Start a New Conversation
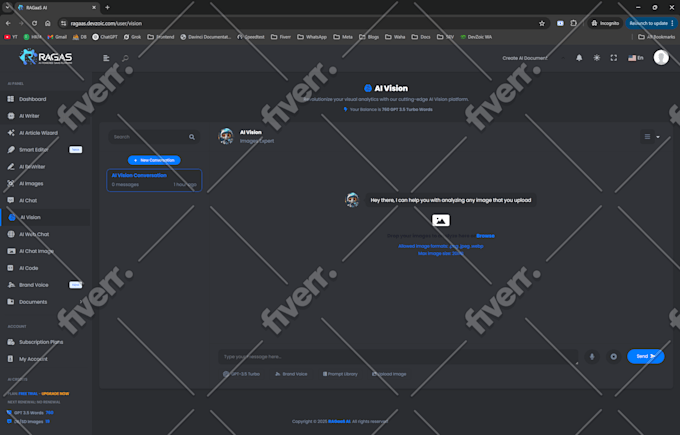680x435 pixels. [154, 160]
